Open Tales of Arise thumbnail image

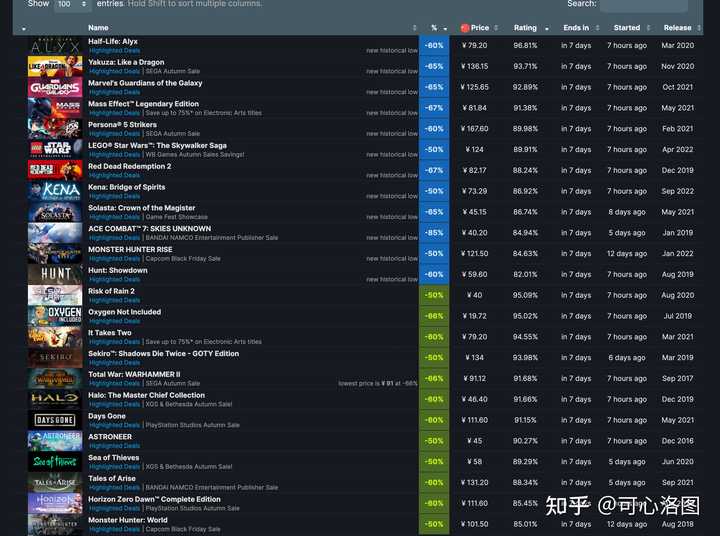tap(55, 482)
